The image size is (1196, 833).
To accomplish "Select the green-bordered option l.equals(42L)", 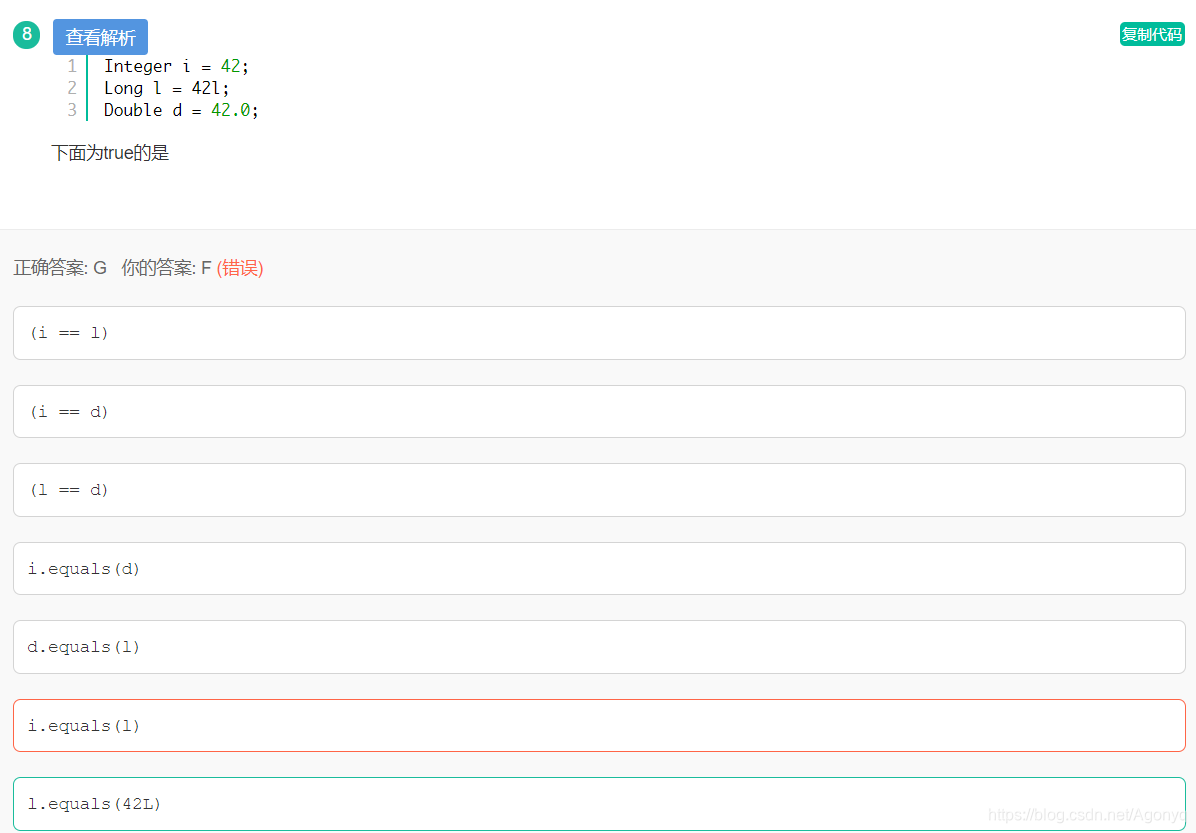I will click(x=599, y=804).
